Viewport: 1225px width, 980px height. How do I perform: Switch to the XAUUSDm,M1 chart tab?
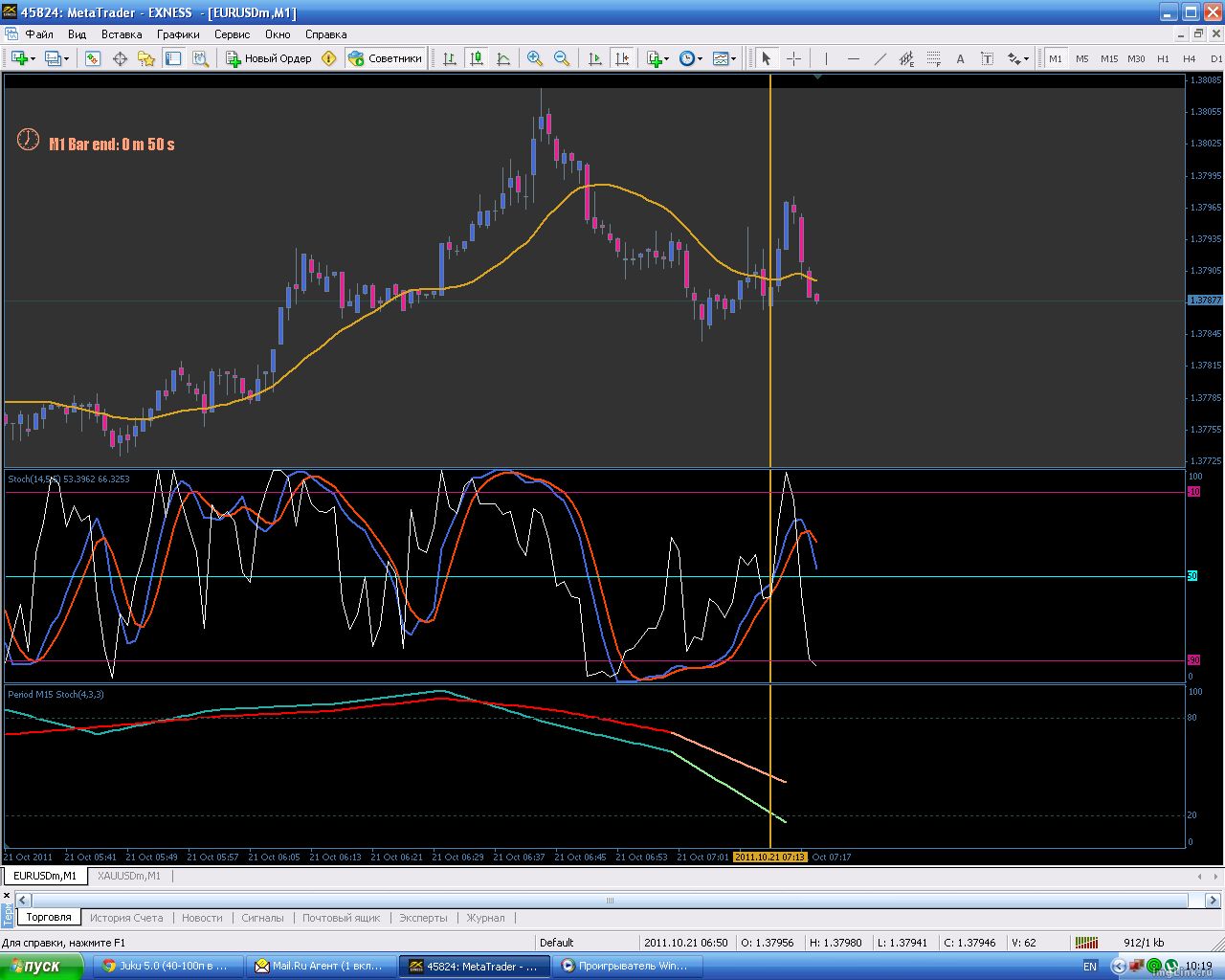tap(129, 876)
